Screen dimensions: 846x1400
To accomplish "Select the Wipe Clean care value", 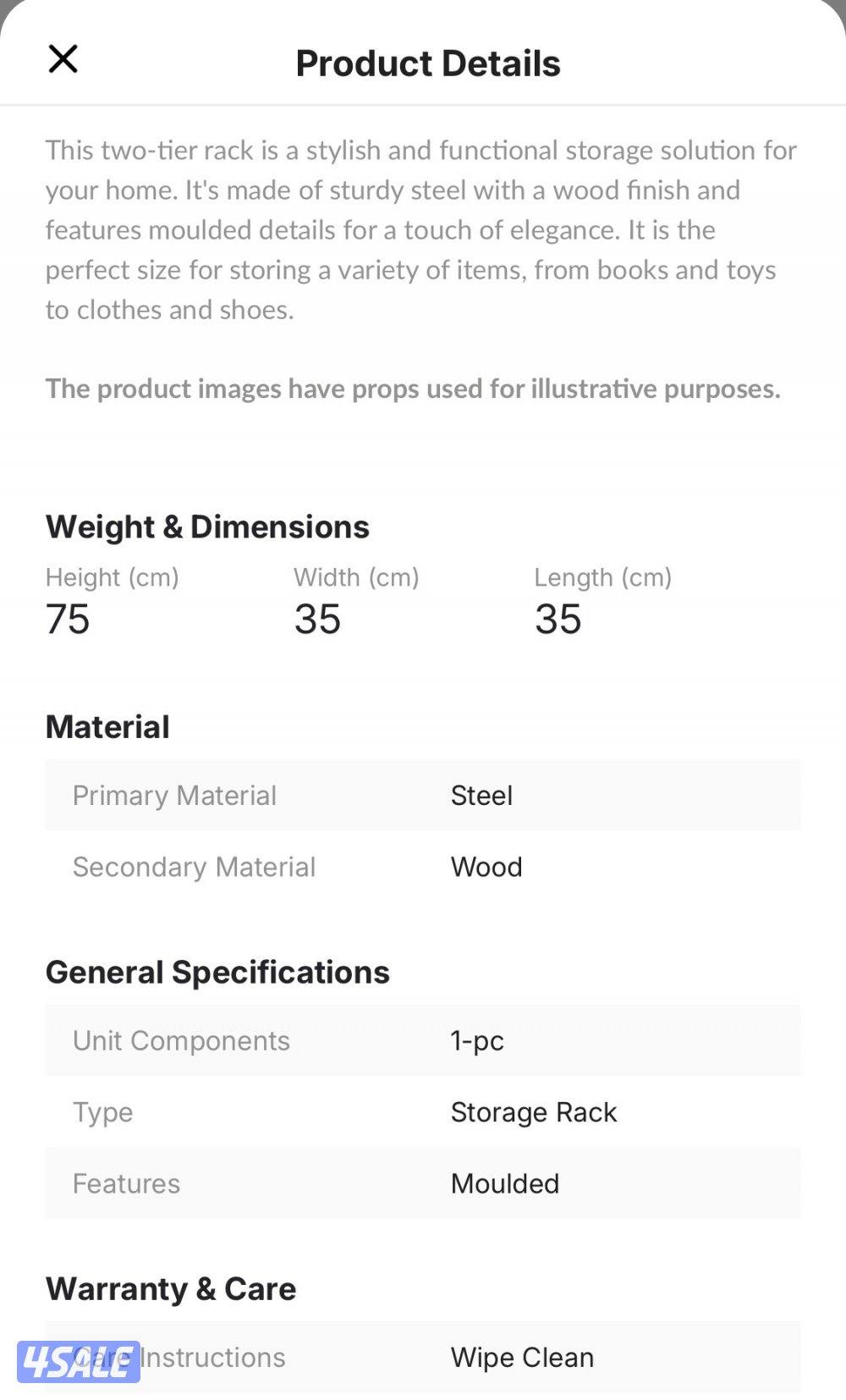I will 522,1358.
